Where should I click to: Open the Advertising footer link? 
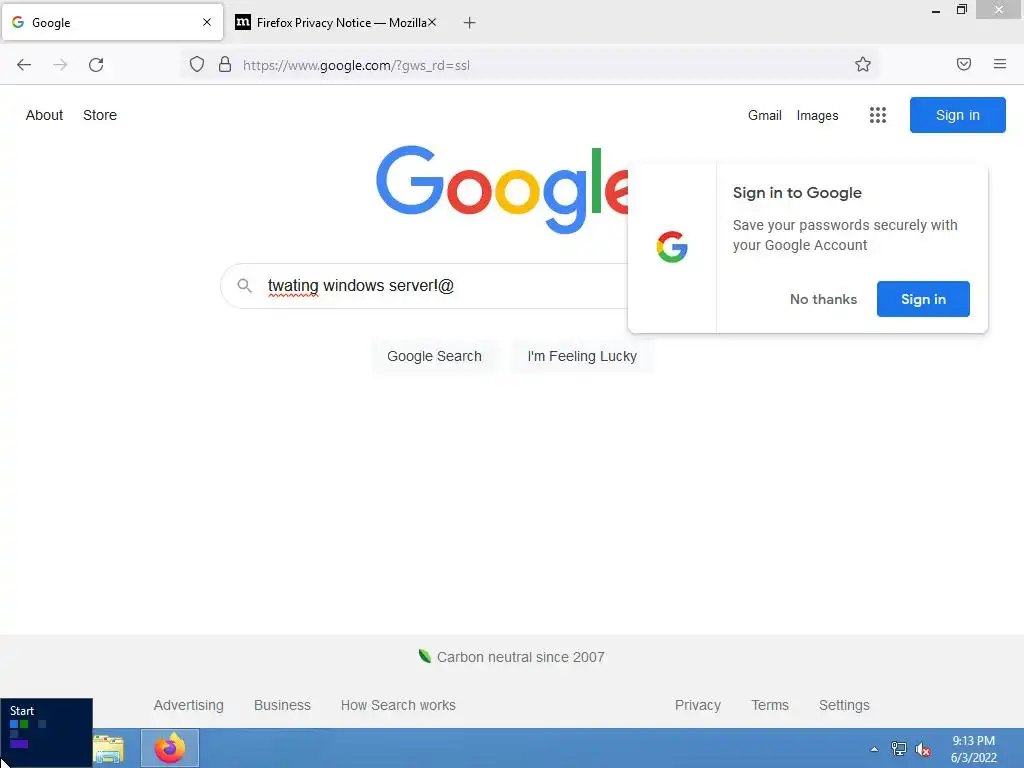tap(189, 705)
